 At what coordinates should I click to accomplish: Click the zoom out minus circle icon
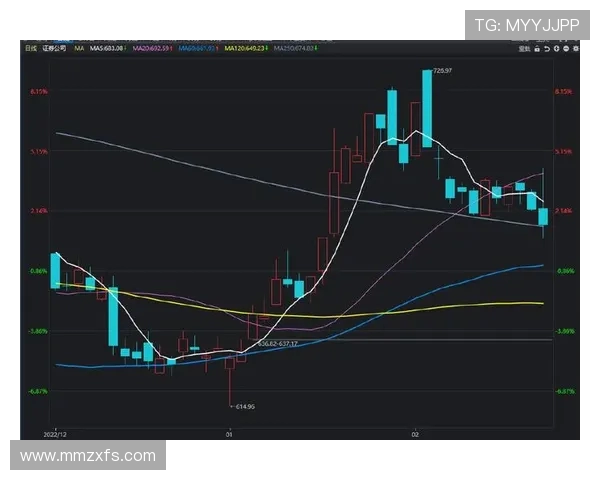(566, 49)
